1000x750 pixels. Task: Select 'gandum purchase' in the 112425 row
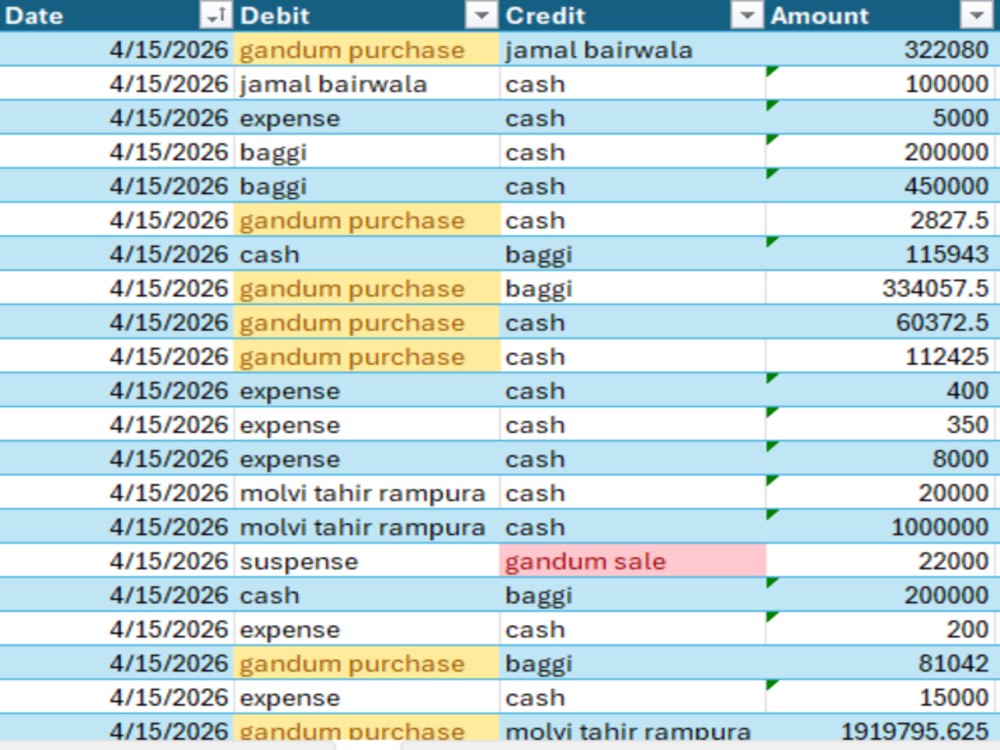(x=367, y=357)
